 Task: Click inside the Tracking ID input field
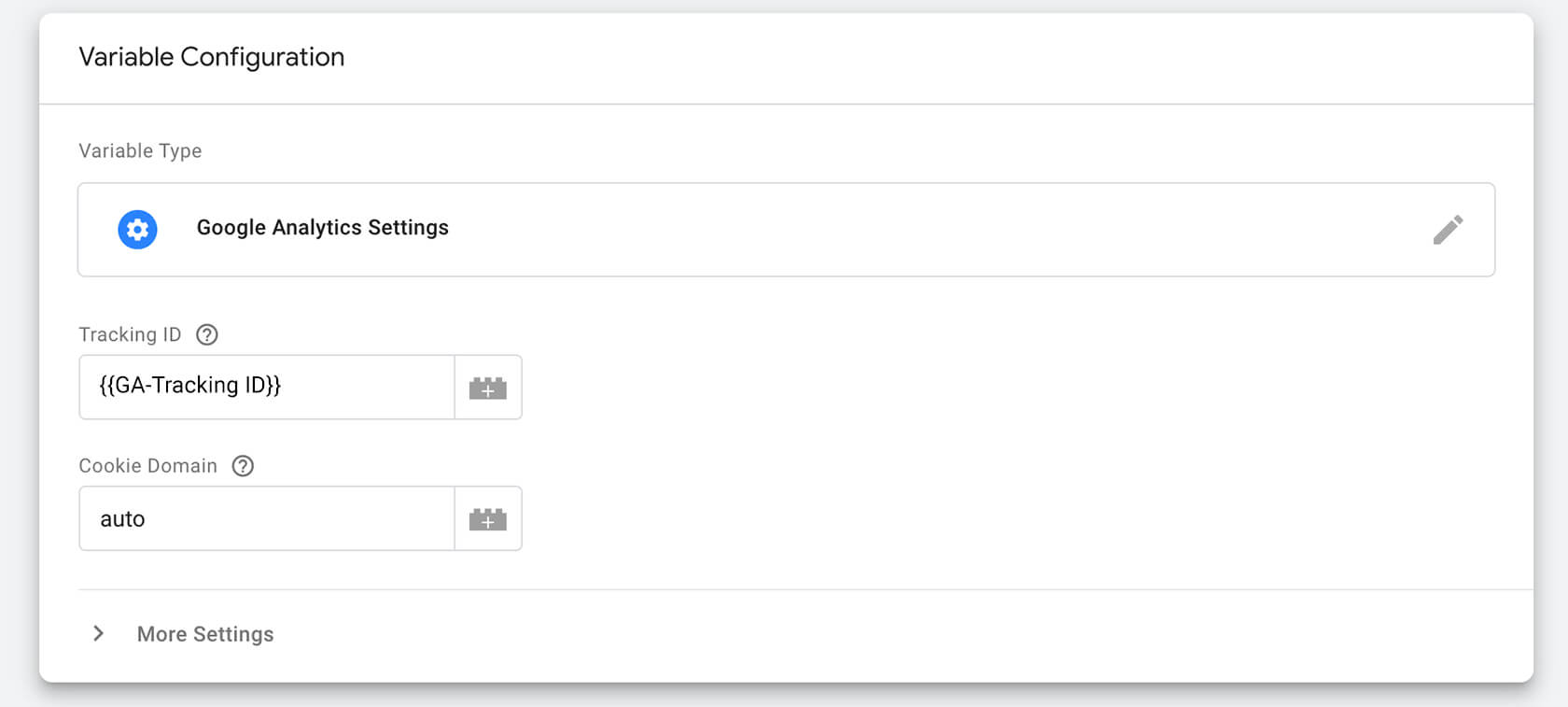click(x=266, y=387)
